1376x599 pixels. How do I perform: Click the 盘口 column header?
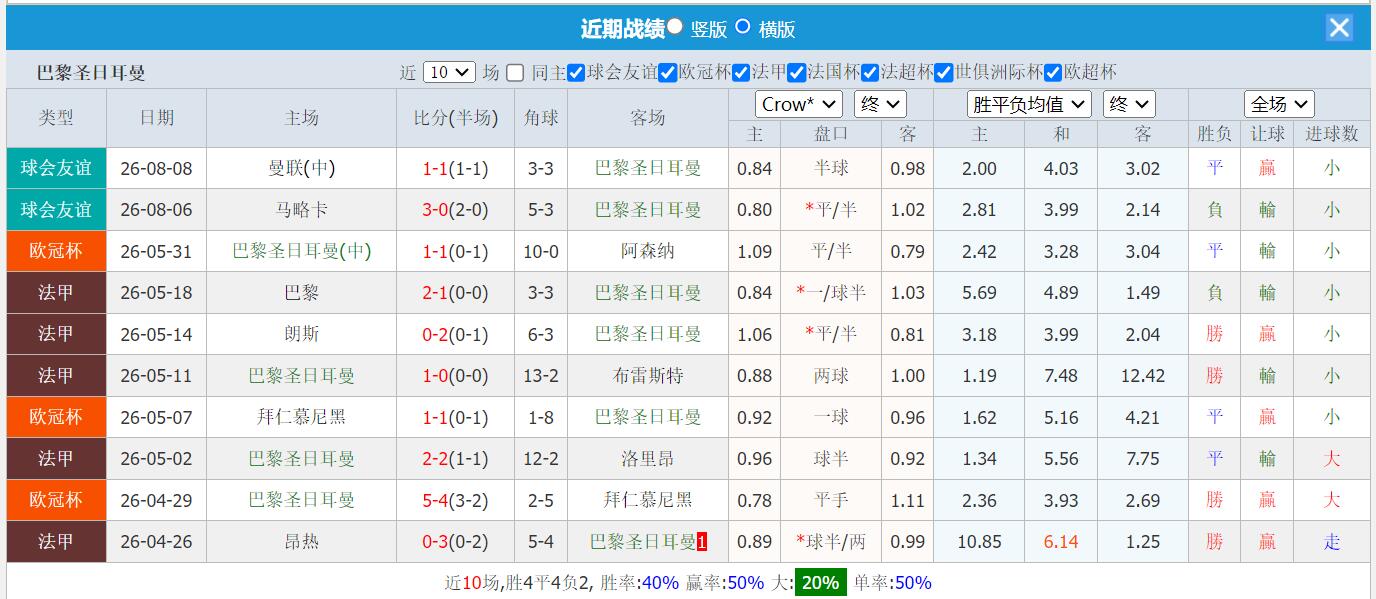831,134
